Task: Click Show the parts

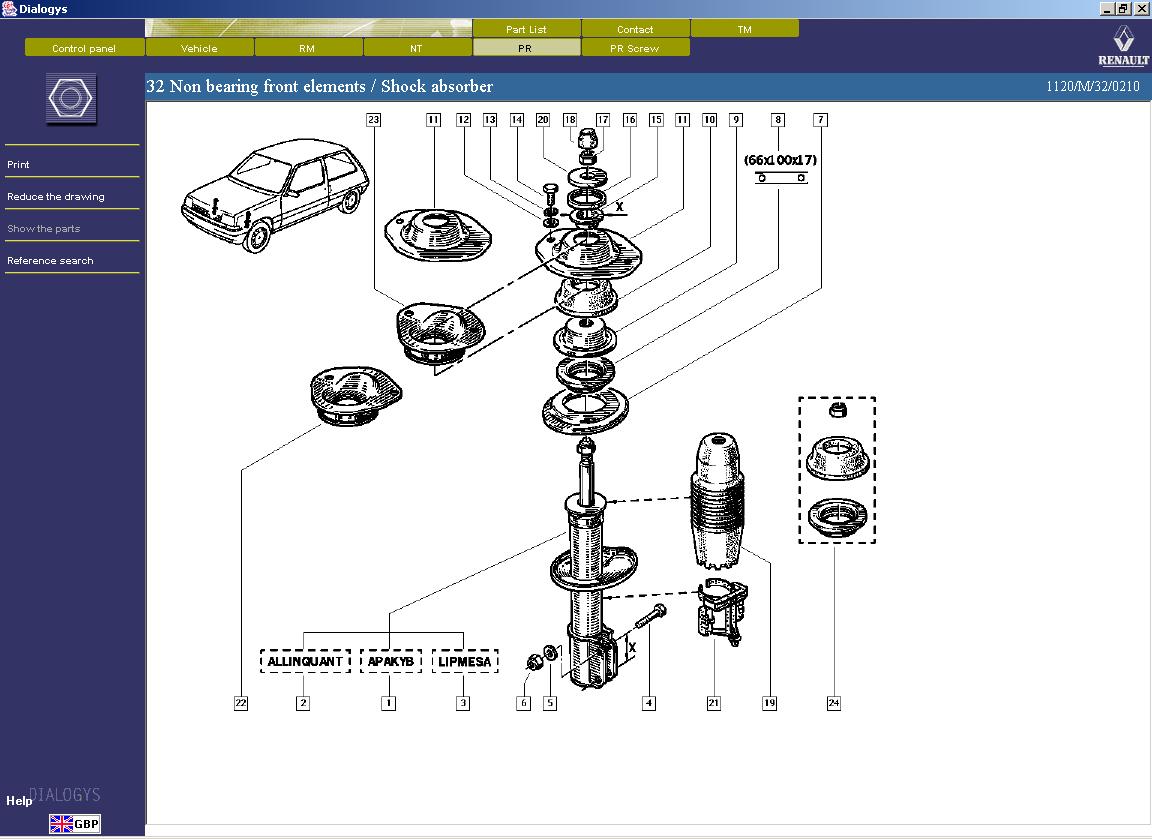Action: point(43,228)
